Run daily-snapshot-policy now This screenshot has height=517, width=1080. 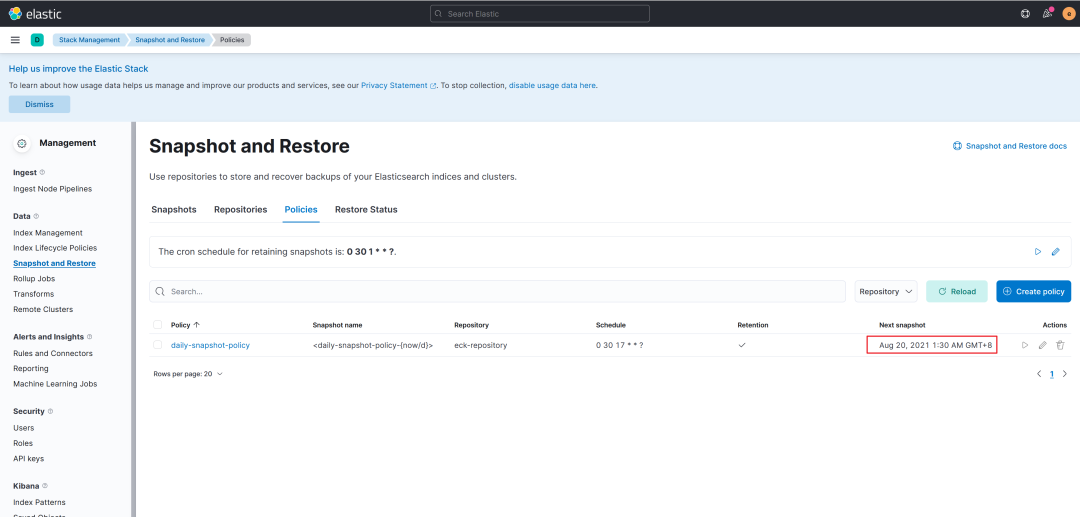tap(1025, 345)
